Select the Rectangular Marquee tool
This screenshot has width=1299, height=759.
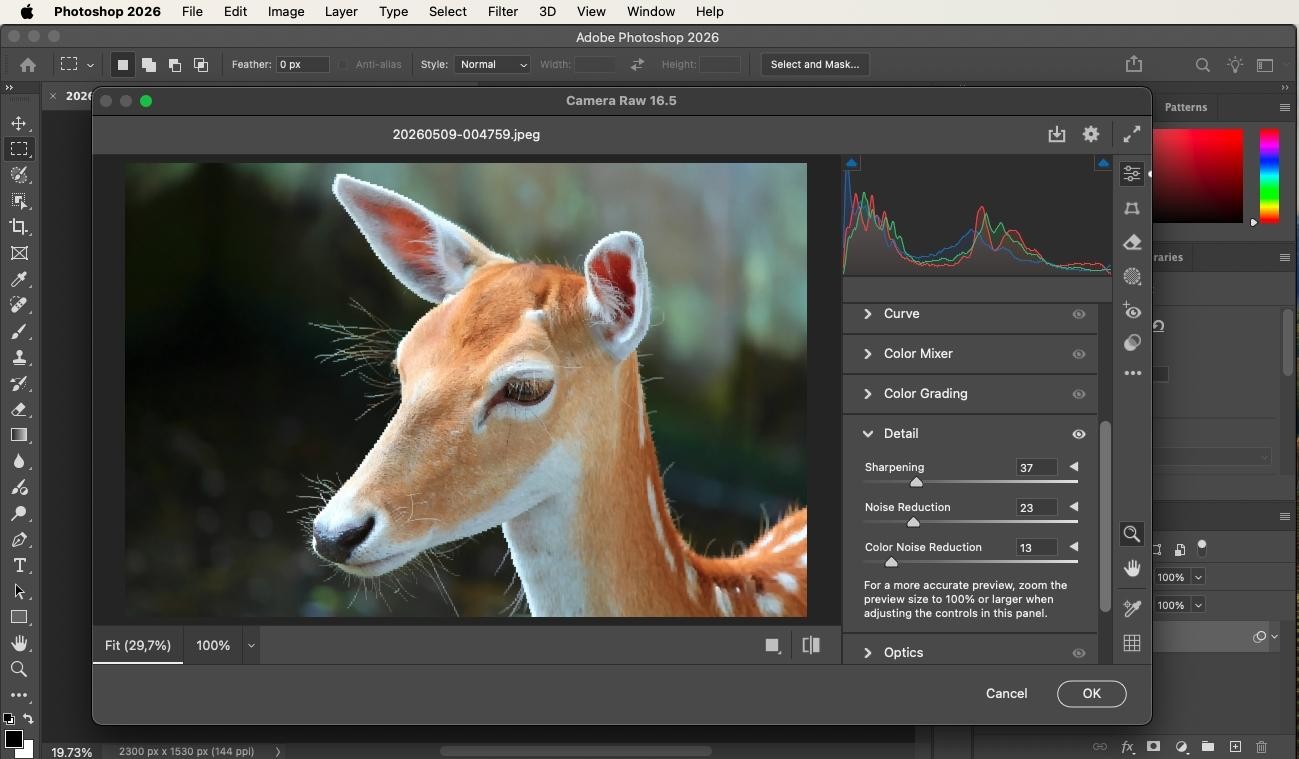[19, 149]
